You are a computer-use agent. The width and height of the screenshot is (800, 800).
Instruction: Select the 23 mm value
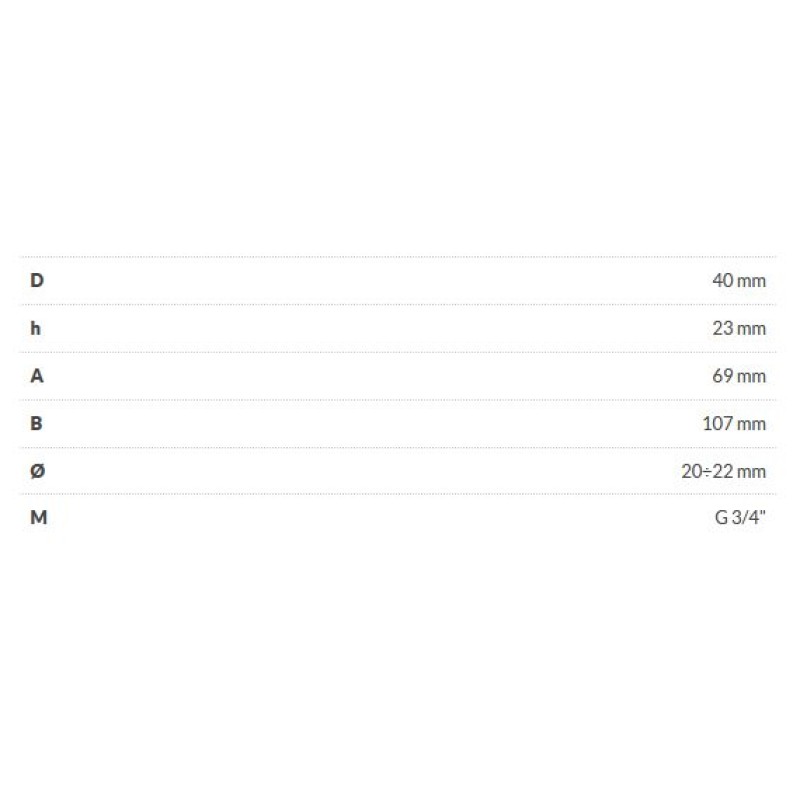[739, 328]
